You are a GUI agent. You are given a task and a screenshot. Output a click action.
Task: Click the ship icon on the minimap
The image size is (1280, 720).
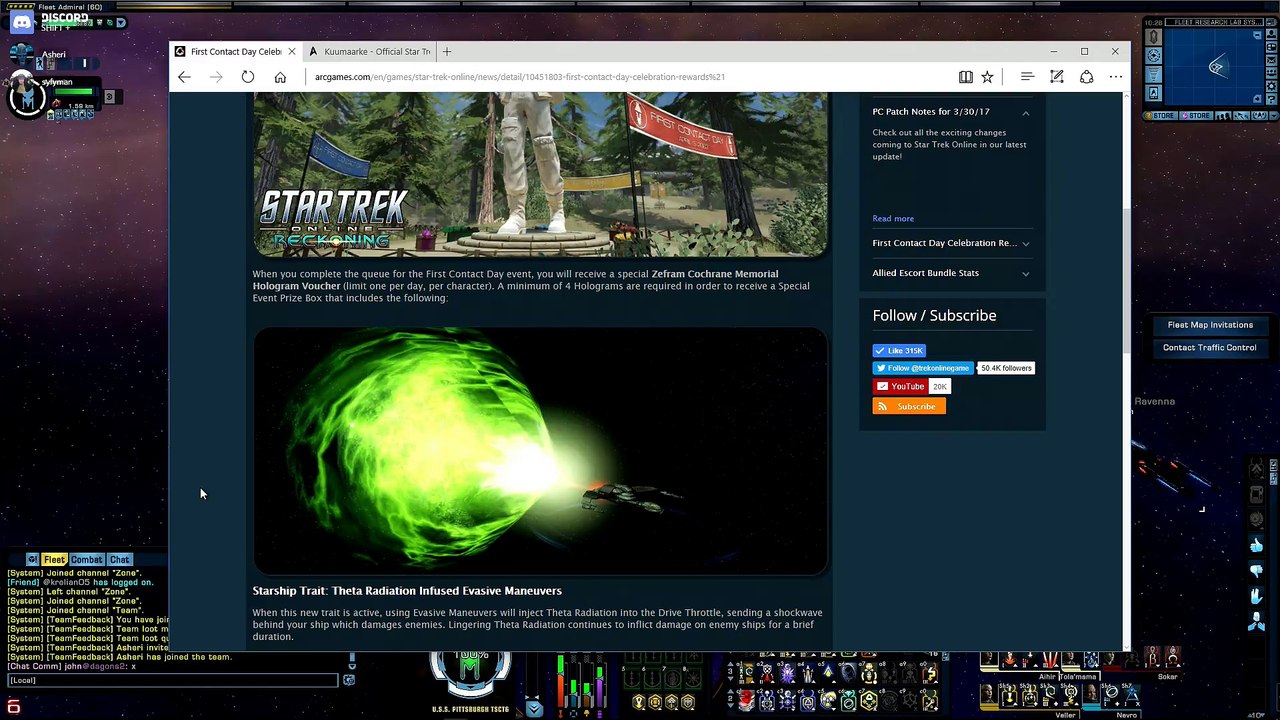click(x=1216, y=67)
